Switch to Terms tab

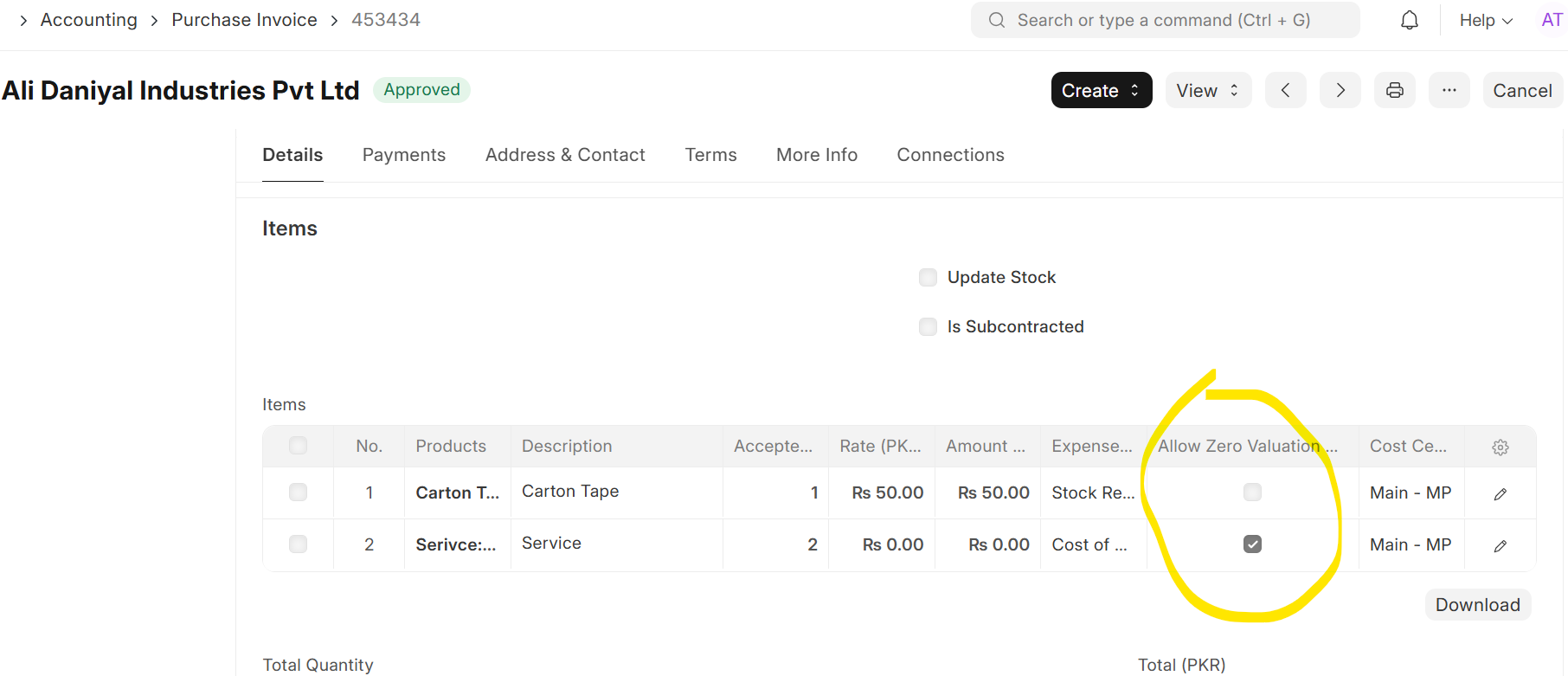(710, 155)
